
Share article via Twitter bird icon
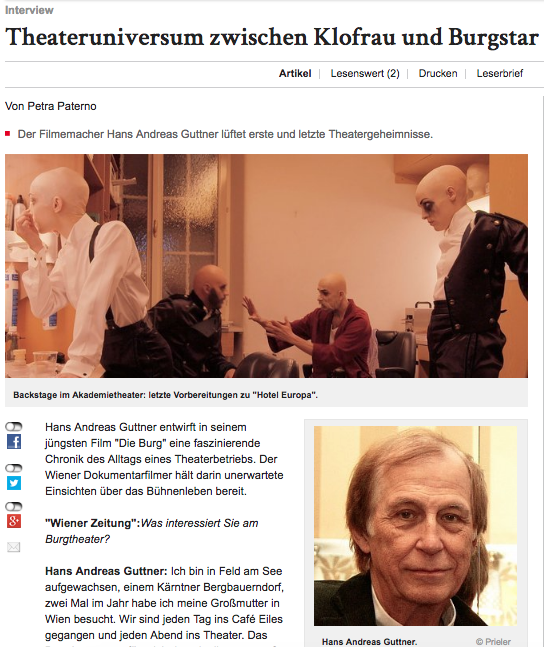tap(14, 483)
